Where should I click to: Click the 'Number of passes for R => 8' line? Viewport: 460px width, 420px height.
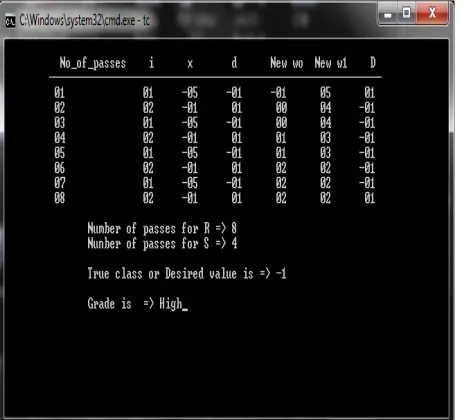coord(162,229)
